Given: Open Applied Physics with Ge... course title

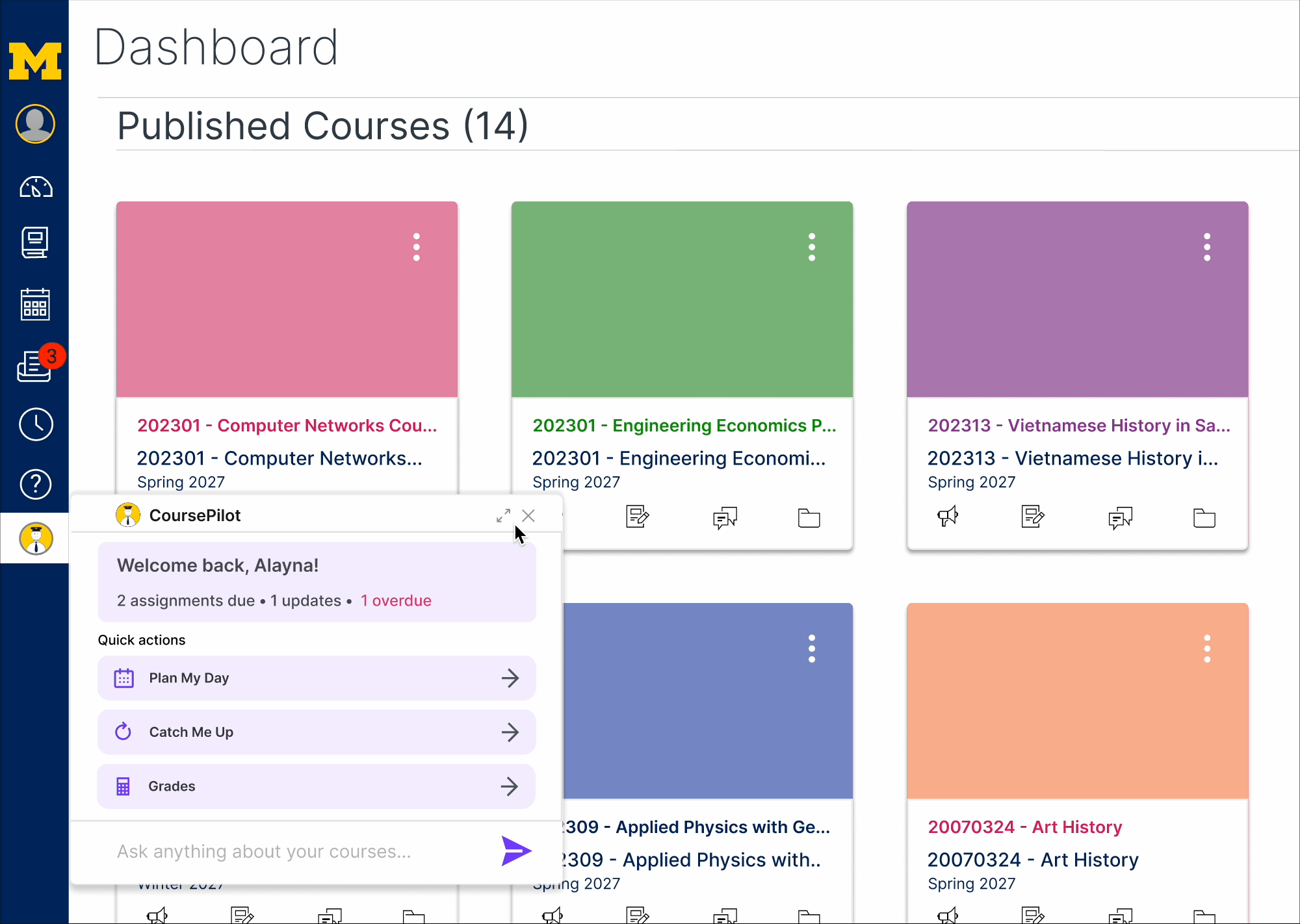Looking at the screenshot, I should click(697, 827).
